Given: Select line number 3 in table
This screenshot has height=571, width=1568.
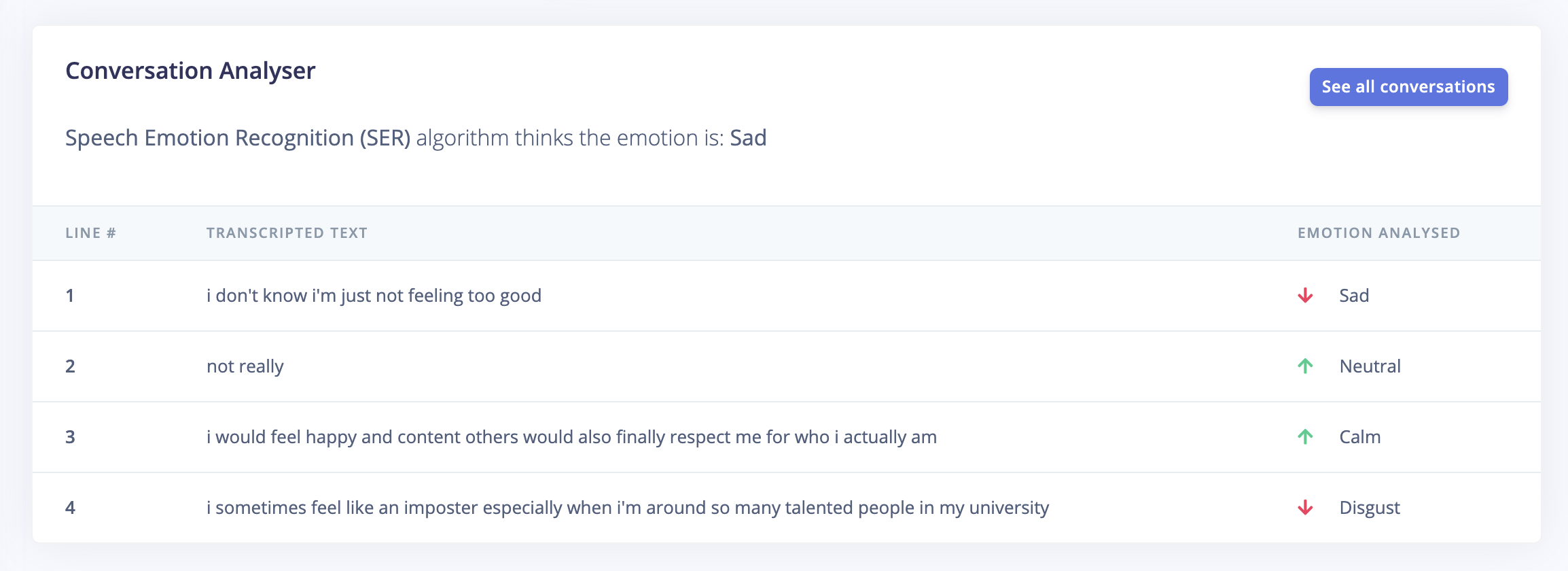Looking at the screenshot, I should pyautogui.click(x=70, y=437).
